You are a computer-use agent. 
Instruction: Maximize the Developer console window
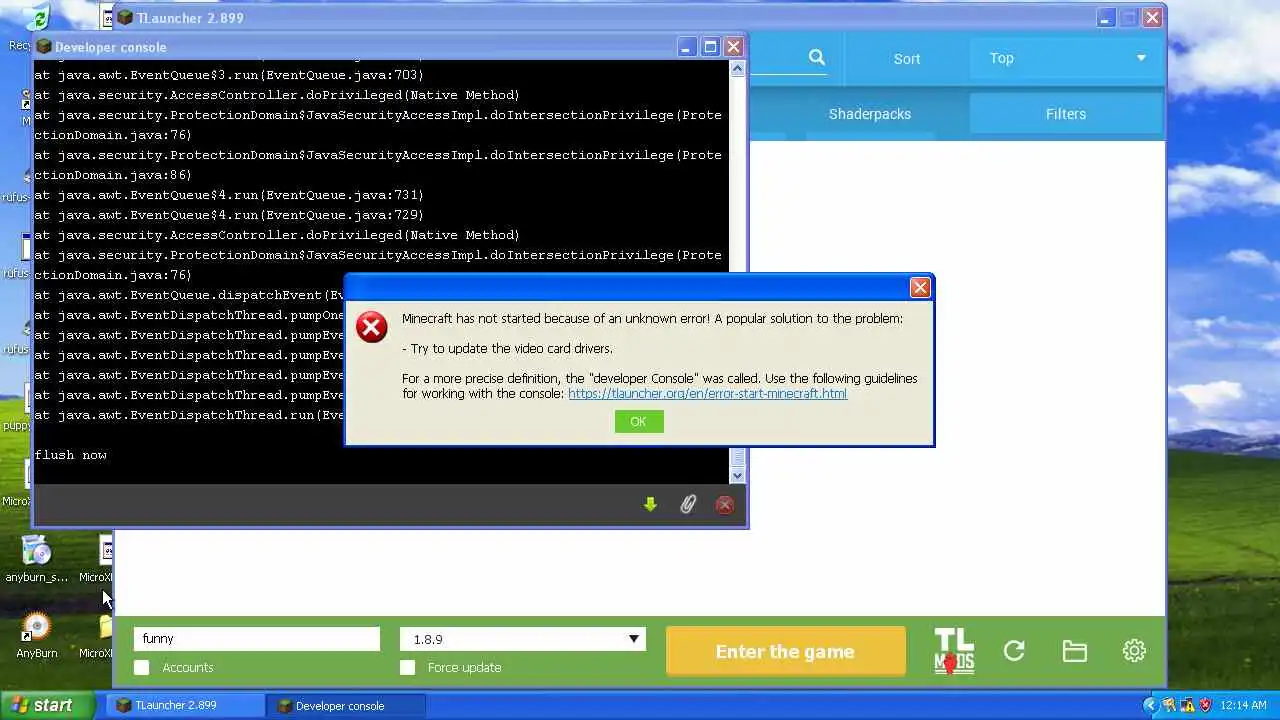[710, 47]
